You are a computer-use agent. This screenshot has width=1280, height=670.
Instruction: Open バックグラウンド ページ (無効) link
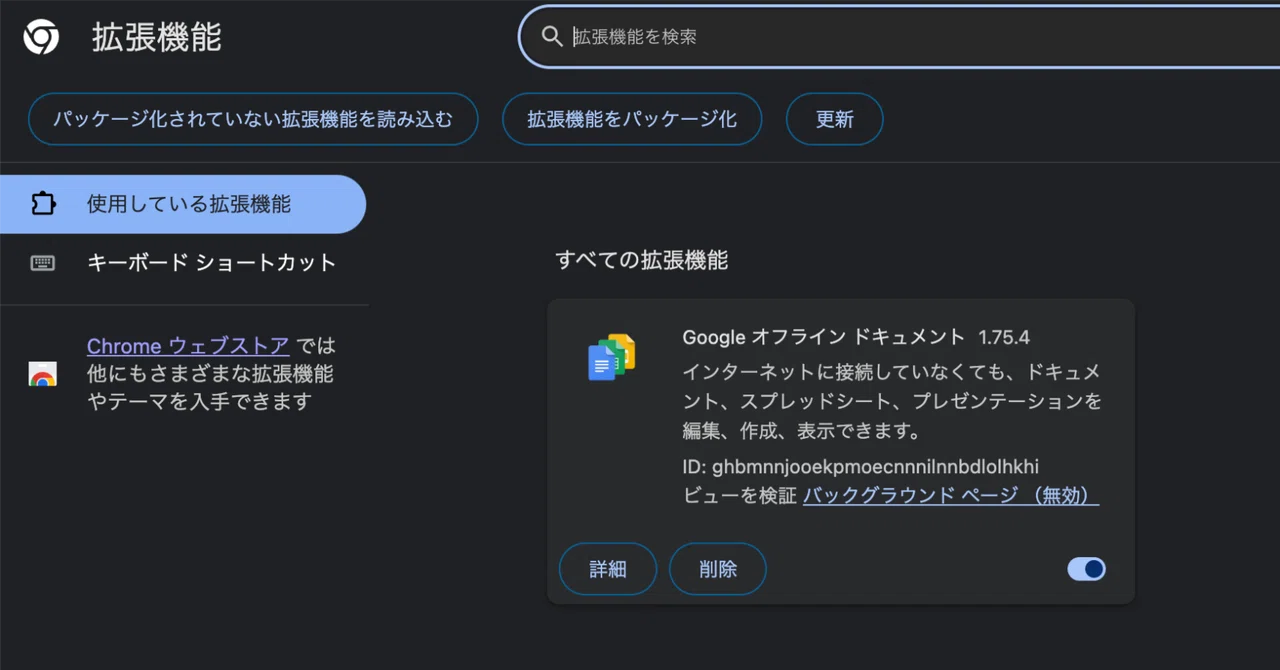pos(951,495)
